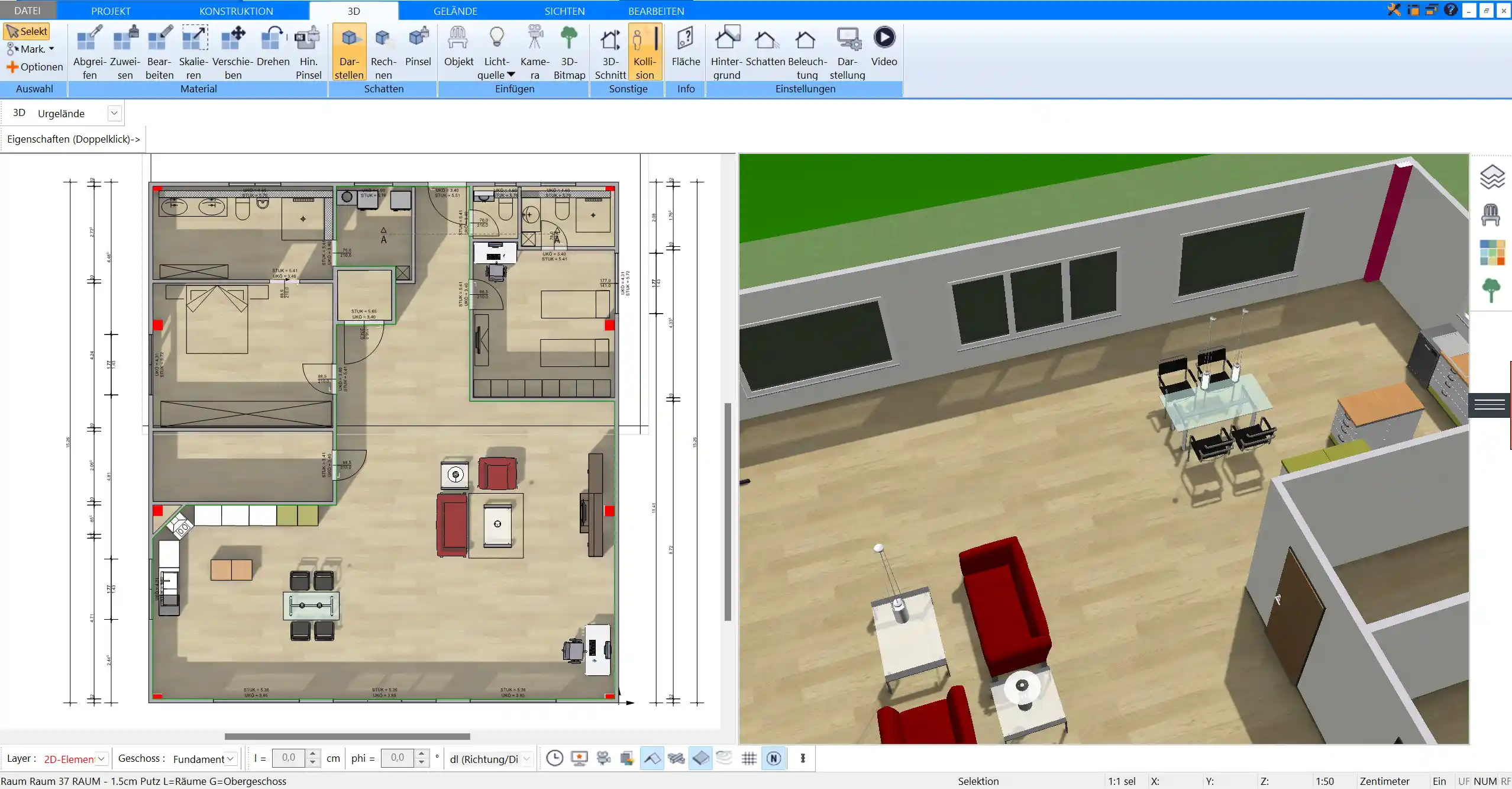Open the Geschoss Fundament dropdown
This screenshot has height=789, width=1512.
pos(231,759)
